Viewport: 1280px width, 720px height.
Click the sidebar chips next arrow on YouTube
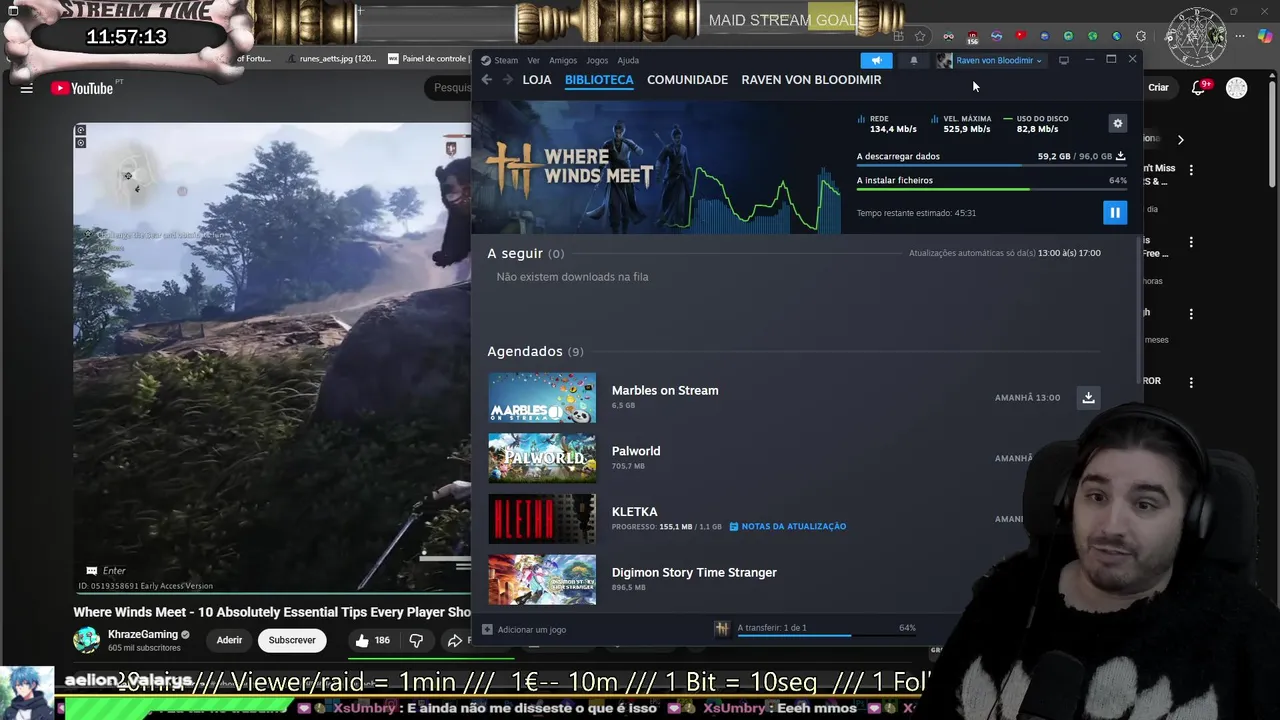point(1180,140)
